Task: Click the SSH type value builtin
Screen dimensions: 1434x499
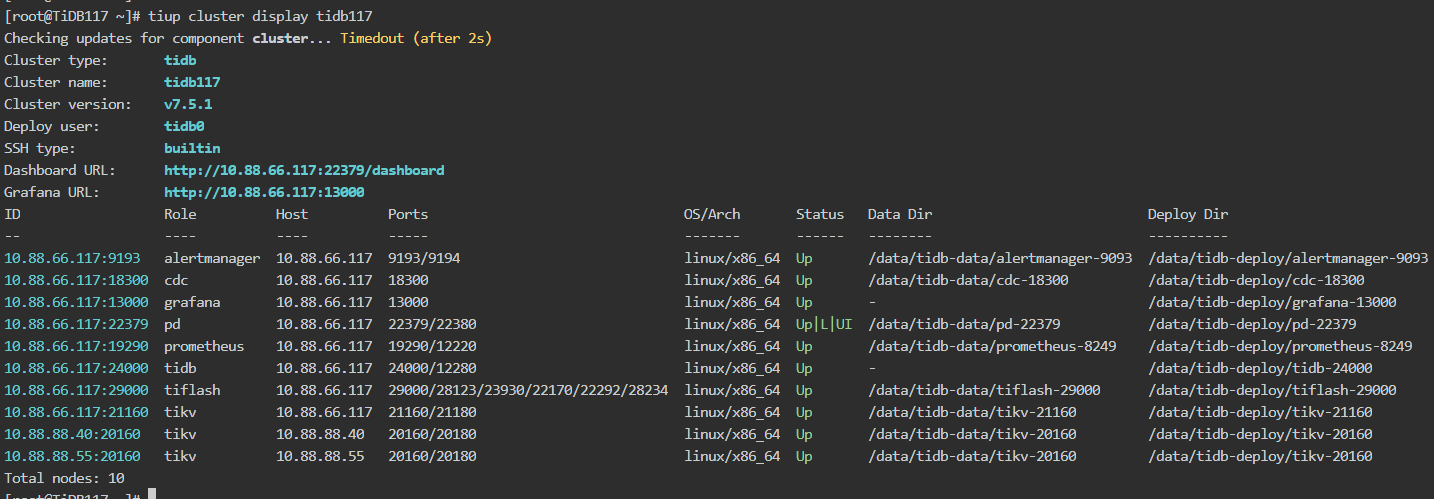Action: coord(192,148)
